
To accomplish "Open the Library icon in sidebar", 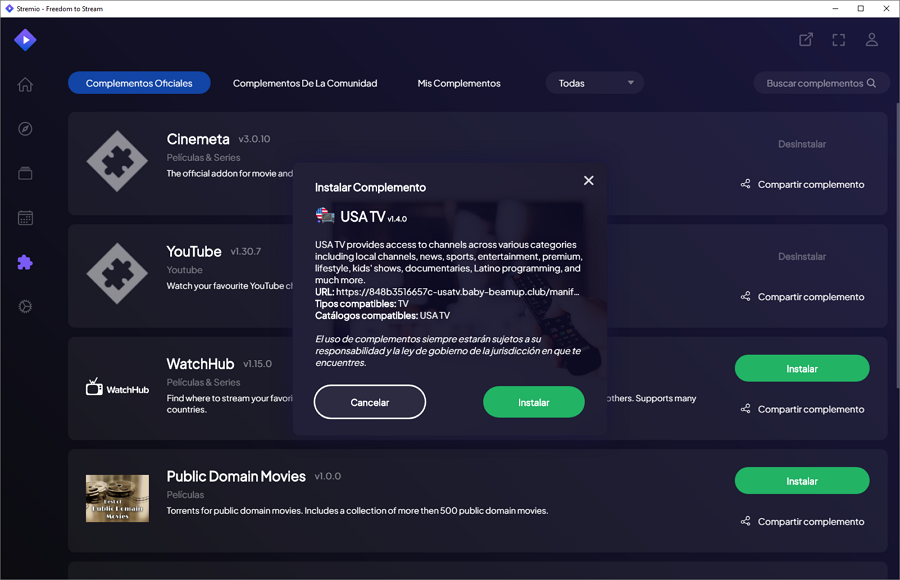I will 25,173.
